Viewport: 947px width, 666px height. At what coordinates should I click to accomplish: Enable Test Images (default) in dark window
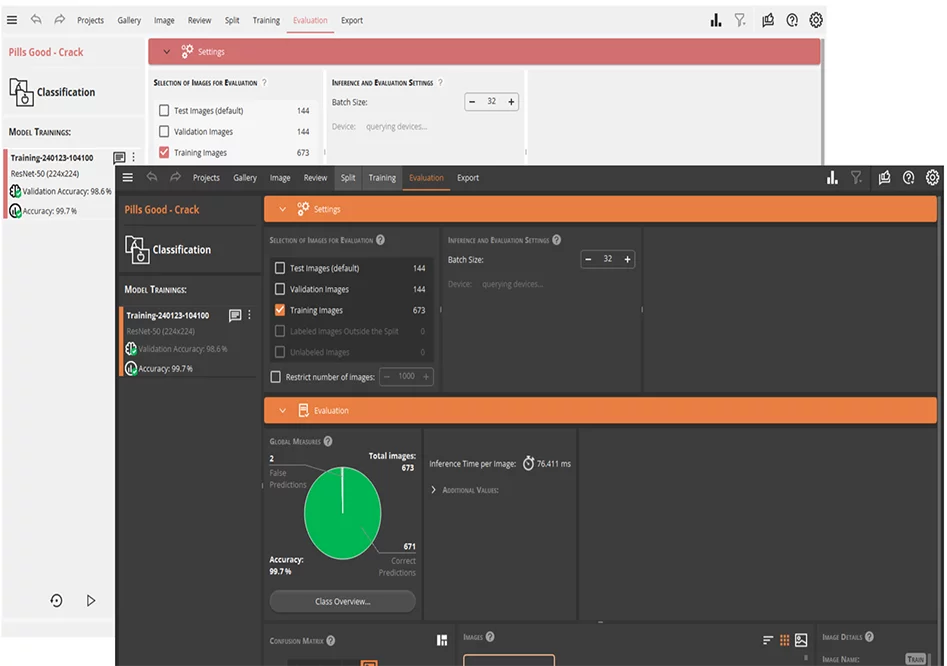click(x=280, y=269)
